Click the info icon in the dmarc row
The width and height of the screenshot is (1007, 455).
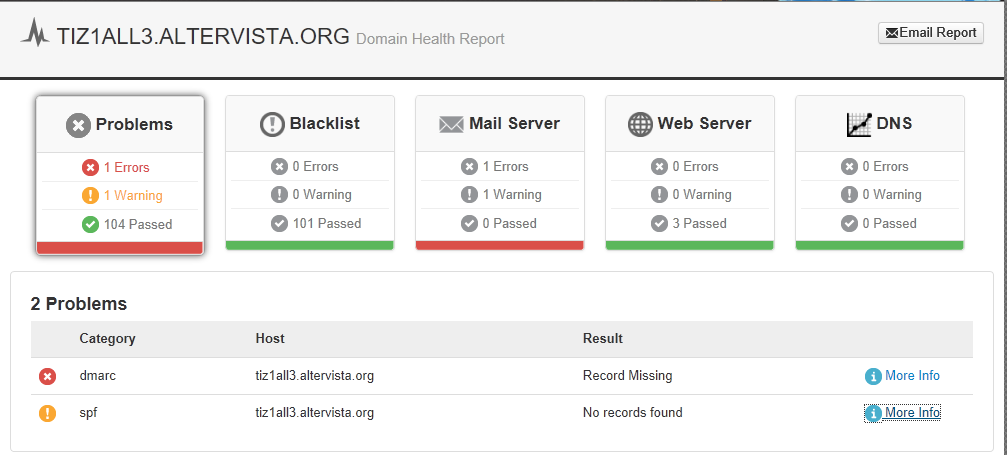tap(873, 377)
